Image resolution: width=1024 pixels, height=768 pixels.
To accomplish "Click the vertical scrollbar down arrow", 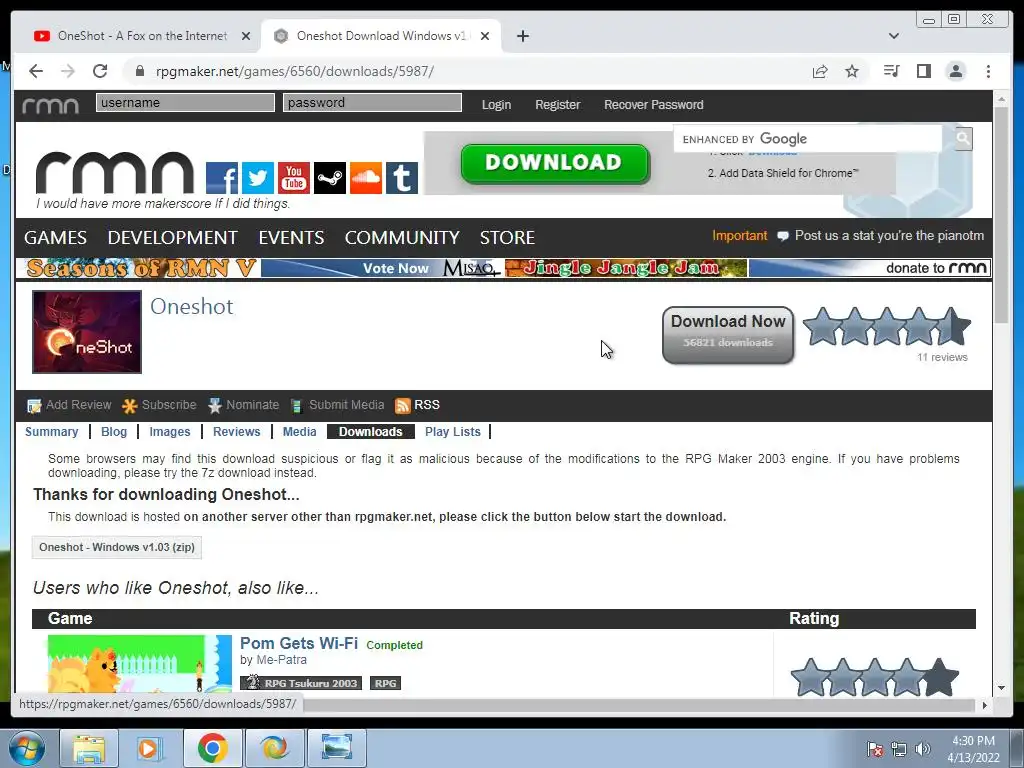I will click(1002, 688).
